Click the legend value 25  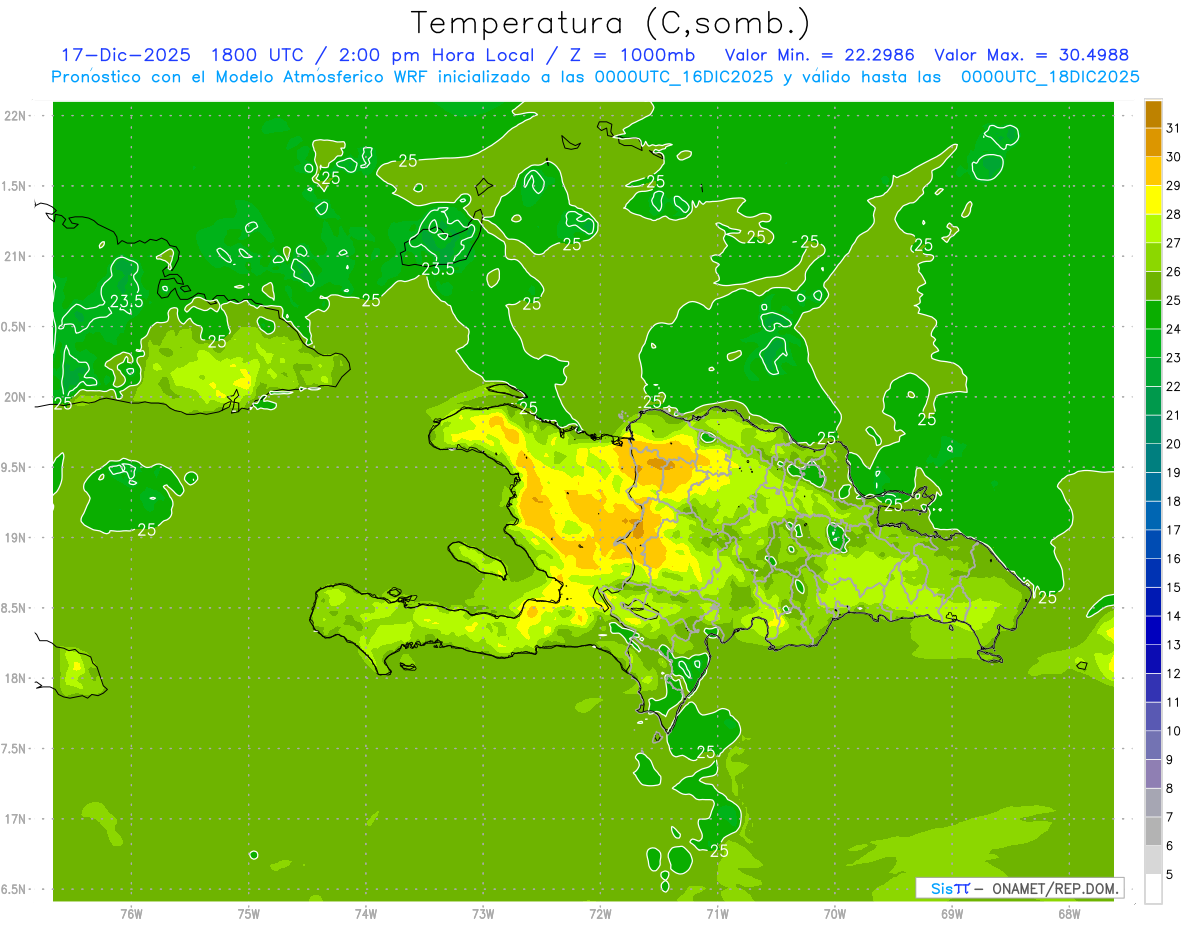(x=1174, y=300)
